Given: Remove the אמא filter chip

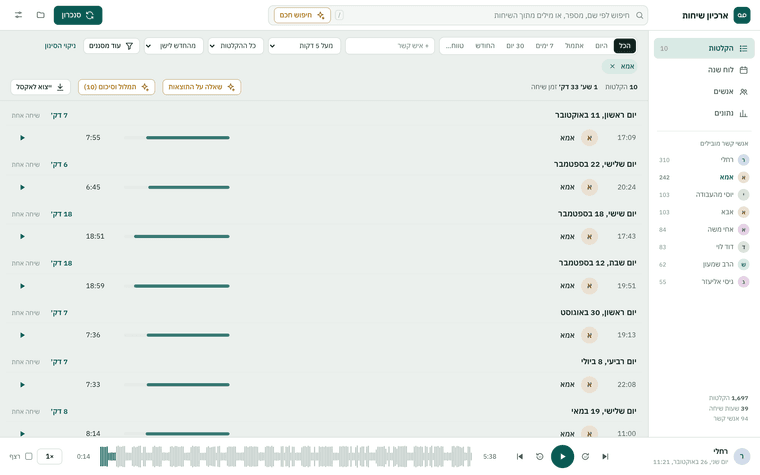Looking at the screenshot, I should [612, 66].
